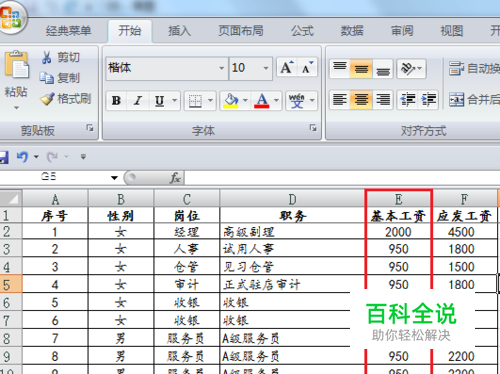
Task: Open borders dropdown arrow
Action: (x=210, y=100)
